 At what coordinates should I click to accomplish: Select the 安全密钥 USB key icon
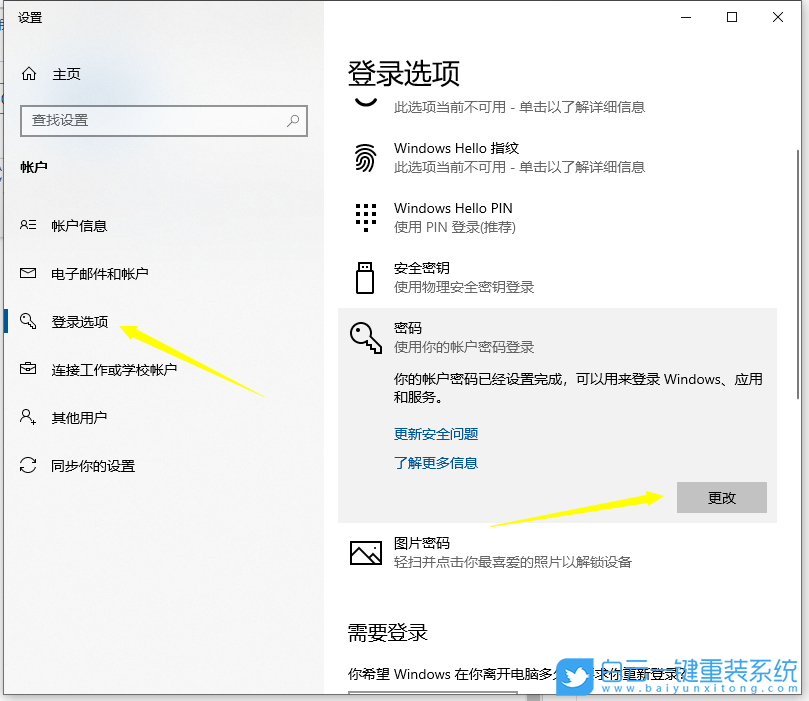click(364, 277)
